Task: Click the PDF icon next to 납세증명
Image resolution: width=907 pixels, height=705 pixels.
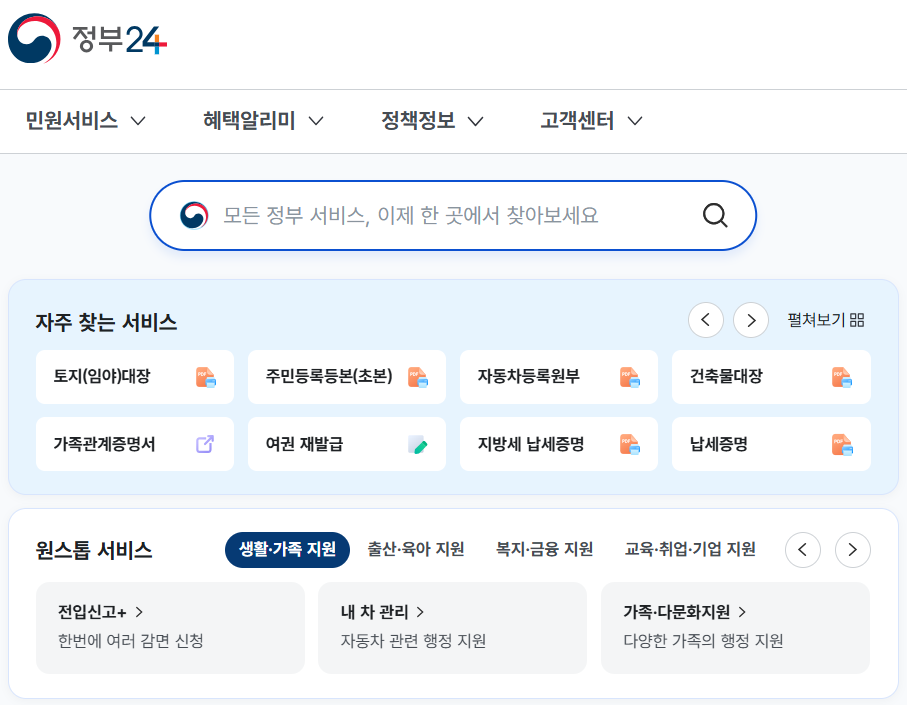Action: [x=841, y=443]
